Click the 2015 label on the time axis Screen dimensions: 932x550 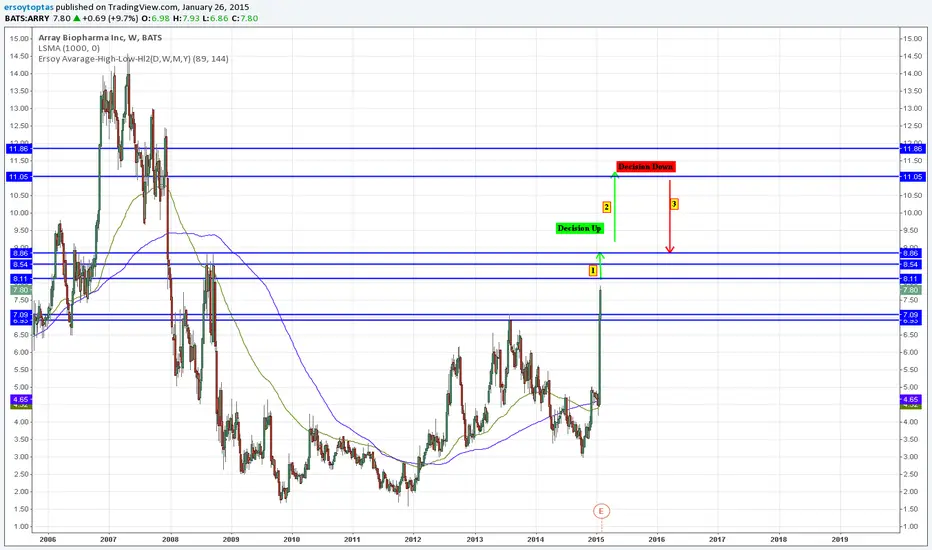point(596,539)
